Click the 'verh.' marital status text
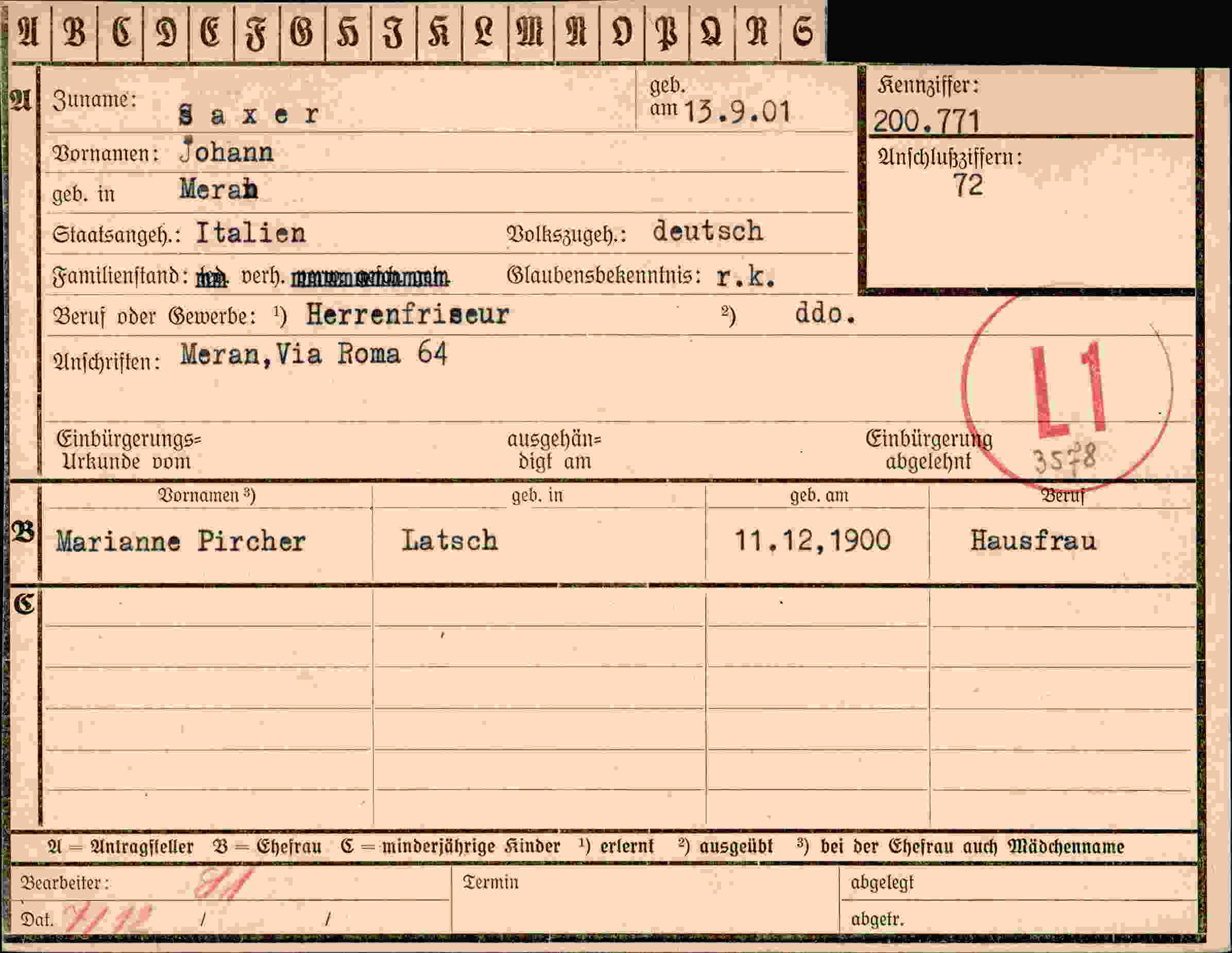This screenshot has height=953, width=1232. click(262, 276)
